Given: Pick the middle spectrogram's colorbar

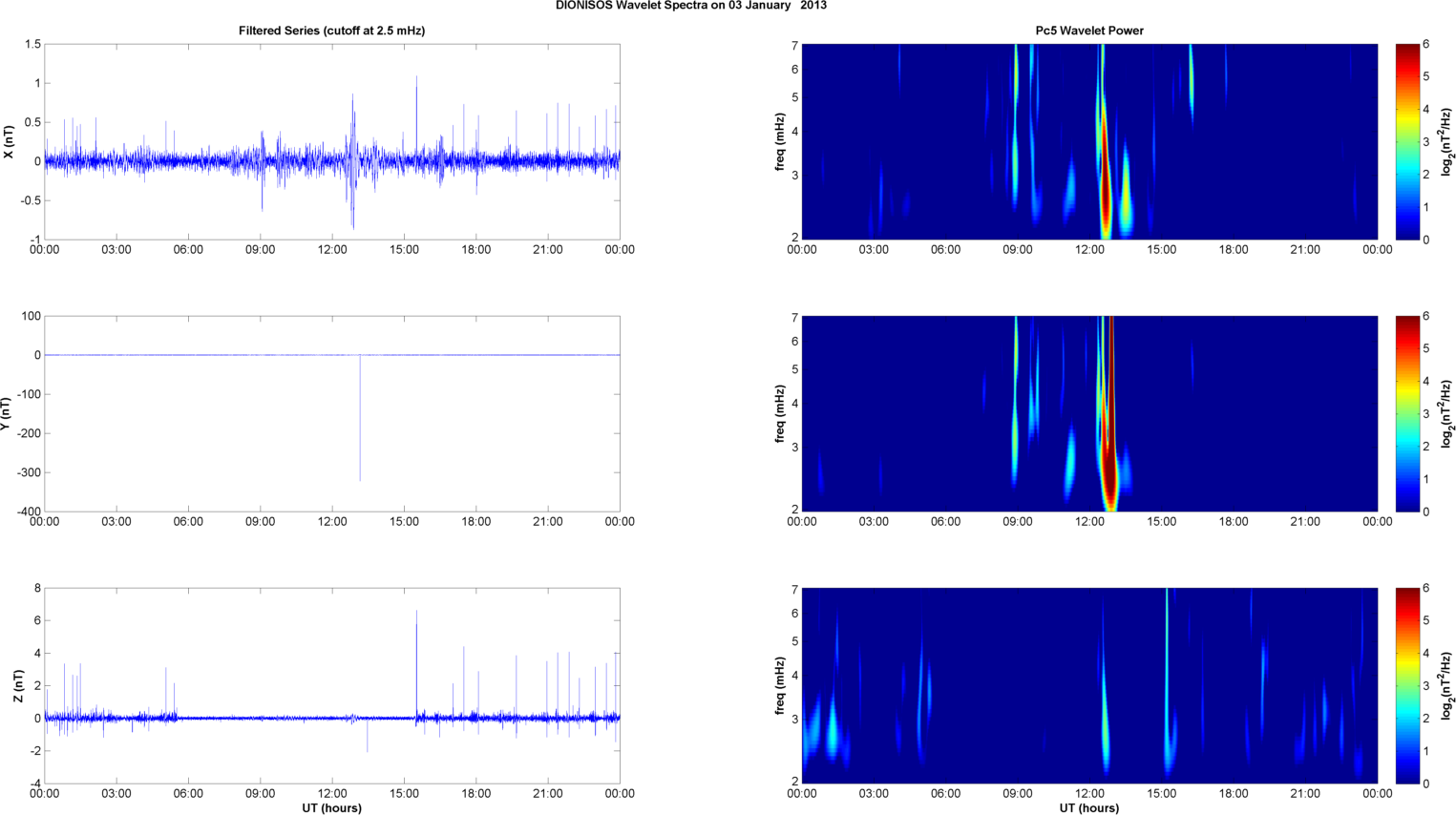Looking at the screenshot, I should coord(1407,413).
